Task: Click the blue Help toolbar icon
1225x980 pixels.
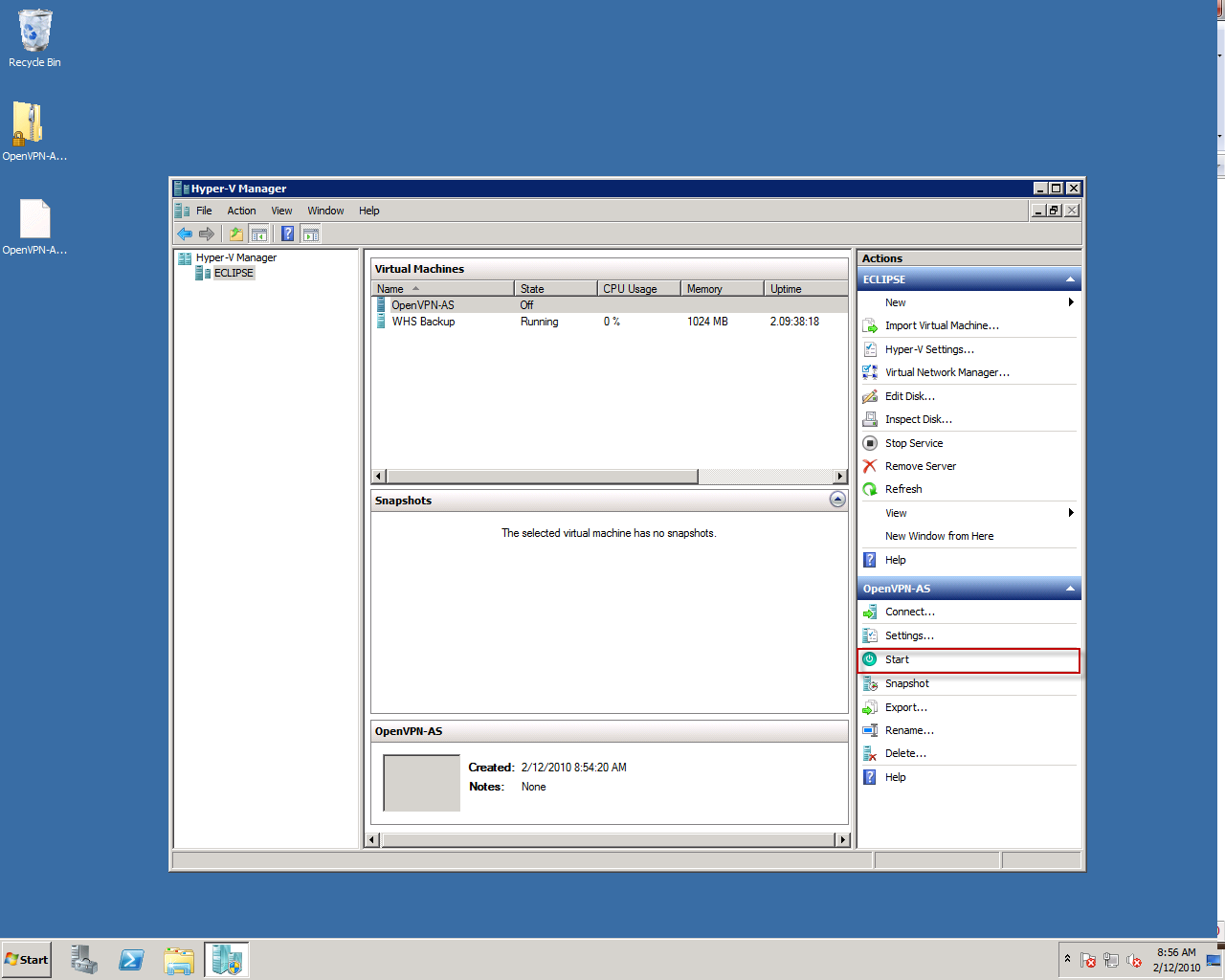Action: 288,234
